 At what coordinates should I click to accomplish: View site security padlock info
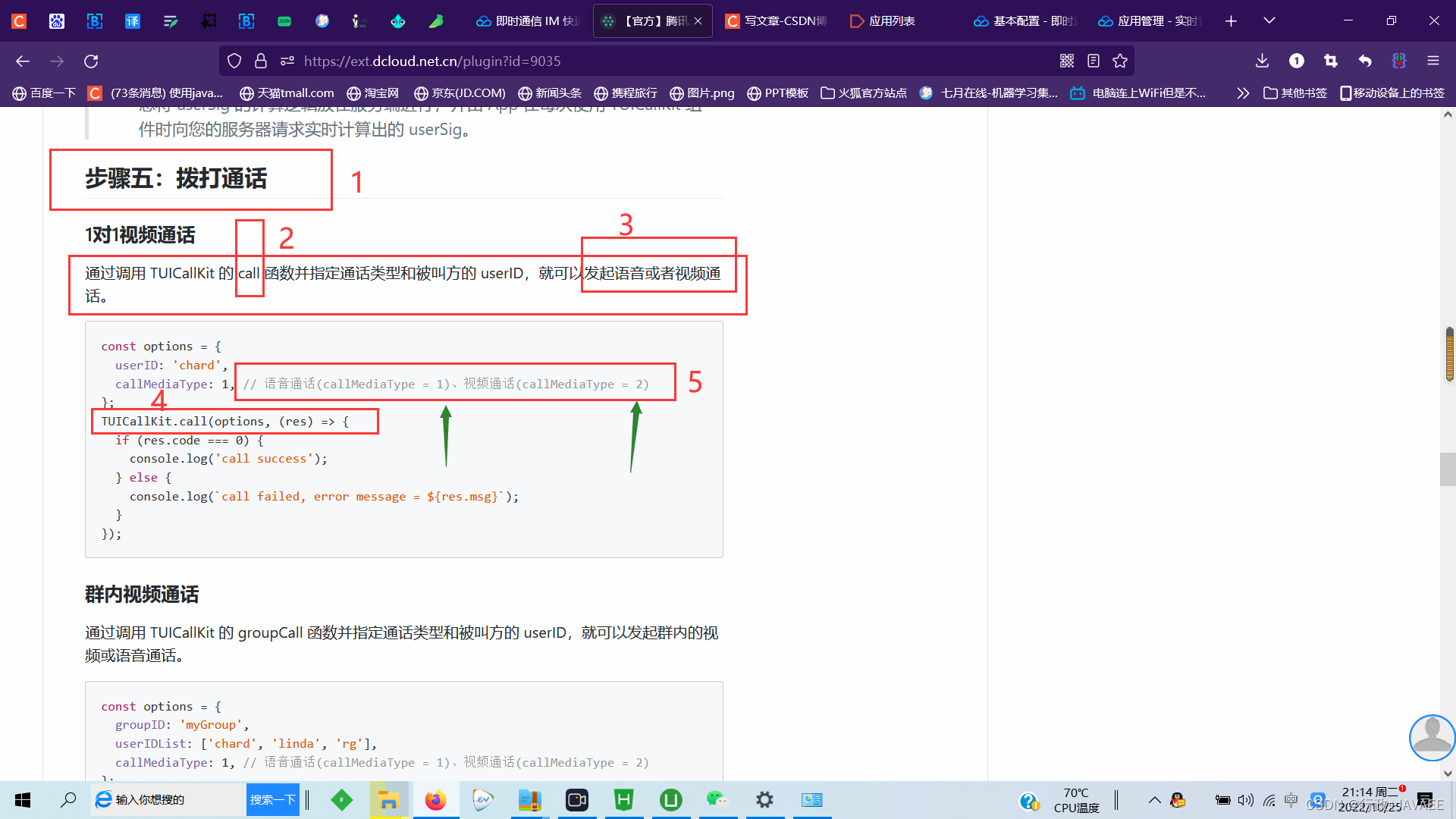tap(261, 61)
